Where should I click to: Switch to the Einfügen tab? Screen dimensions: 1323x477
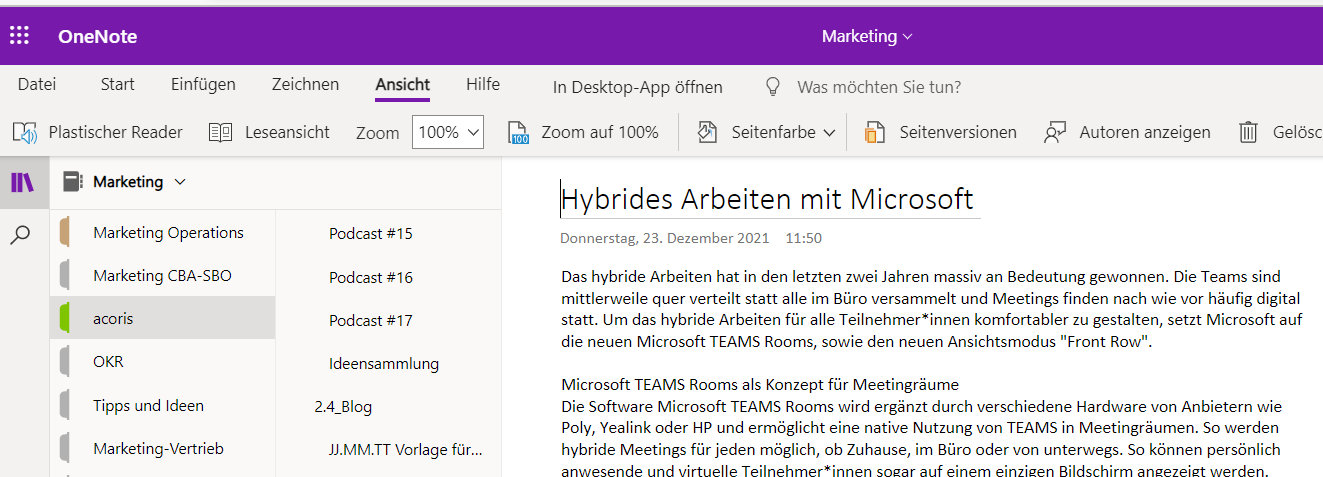click(203, 85)
